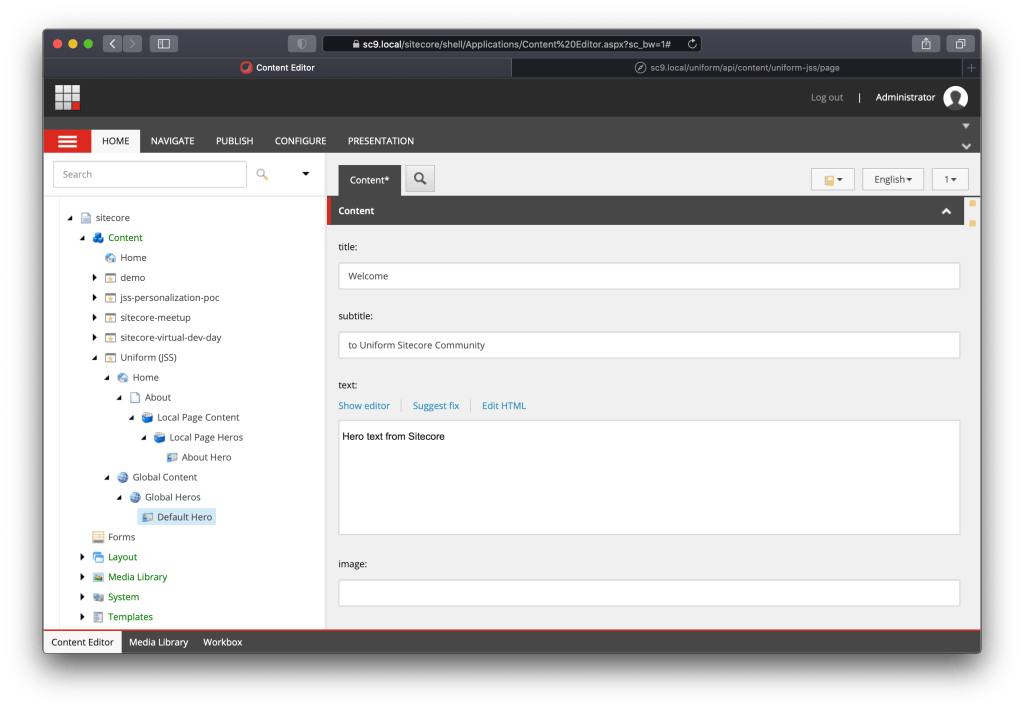Screen dimensions: 1024x710
Task: Switch to the PUBLISH ribbon tab
Action: [x=234, y=141]
